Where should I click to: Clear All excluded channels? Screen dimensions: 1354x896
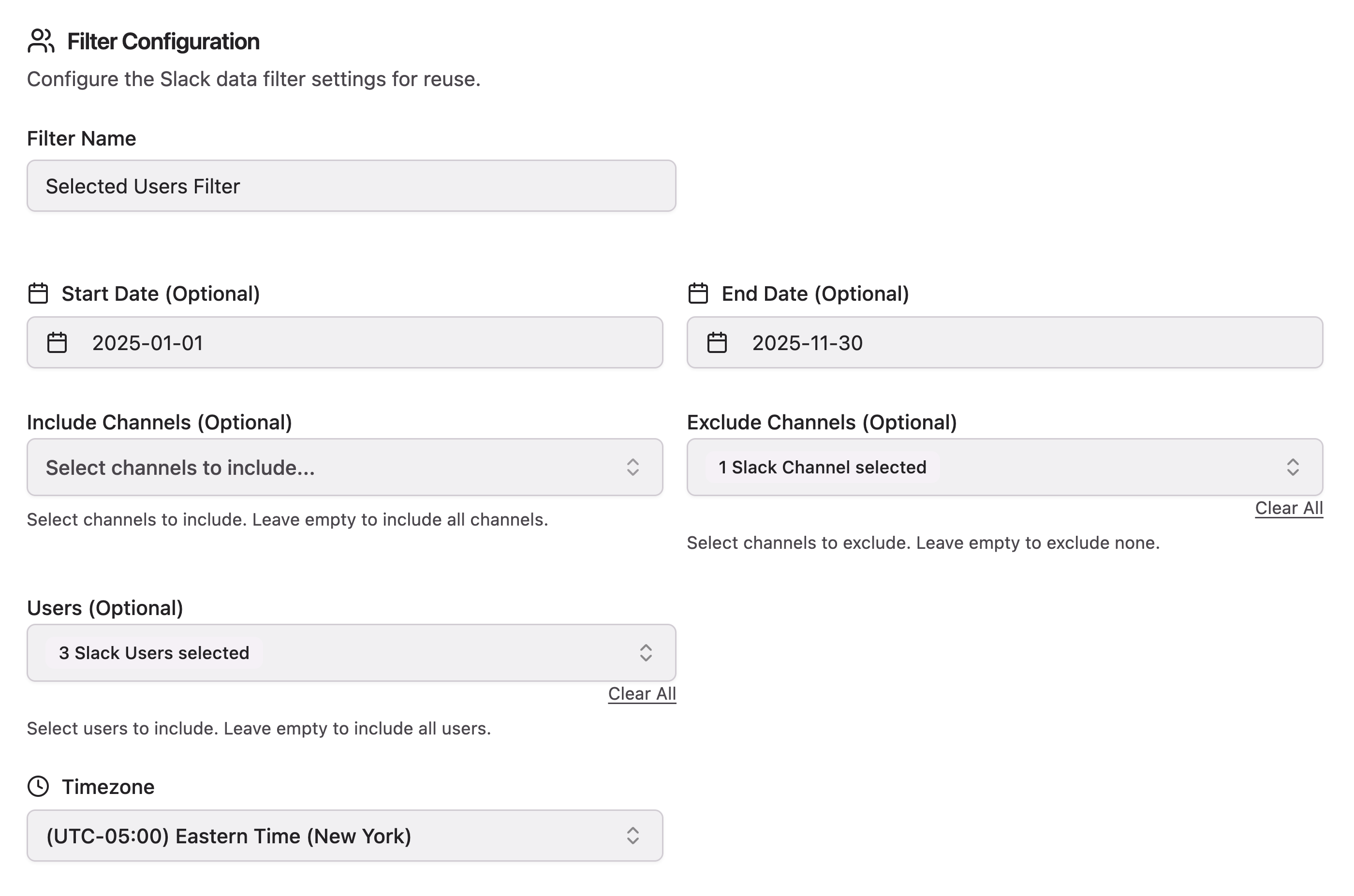click(1288, 508)
